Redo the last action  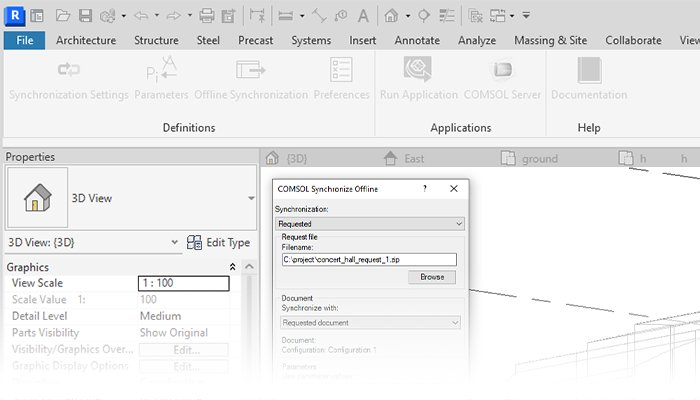[174, 16]
